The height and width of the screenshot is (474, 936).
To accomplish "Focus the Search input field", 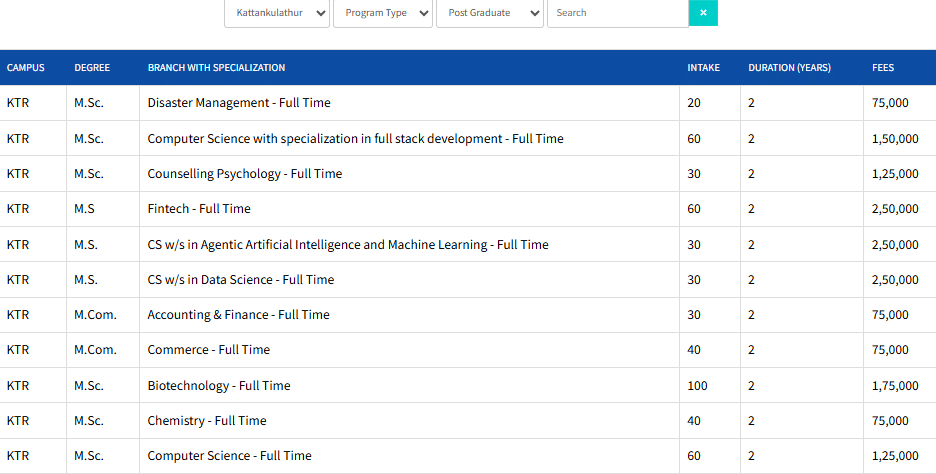I will tap(617, 13).
